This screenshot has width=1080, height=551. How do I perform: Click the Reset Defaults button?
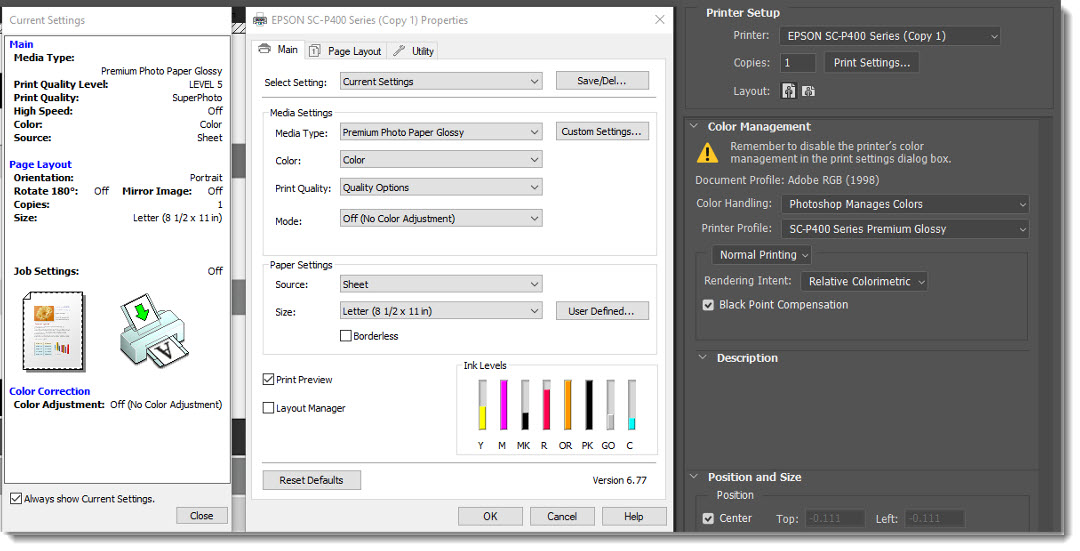[311, 481]
